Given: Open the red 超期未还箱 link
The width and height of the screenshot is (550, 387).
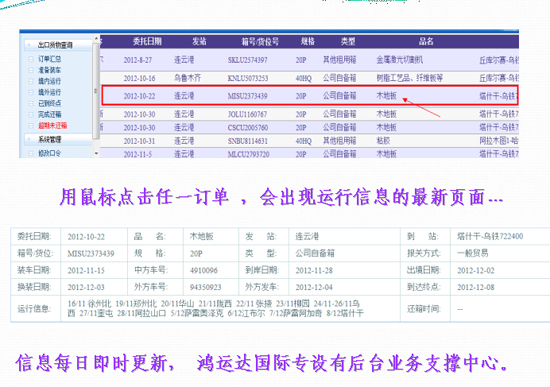Looking at the screenshot, I should [52, 126].
